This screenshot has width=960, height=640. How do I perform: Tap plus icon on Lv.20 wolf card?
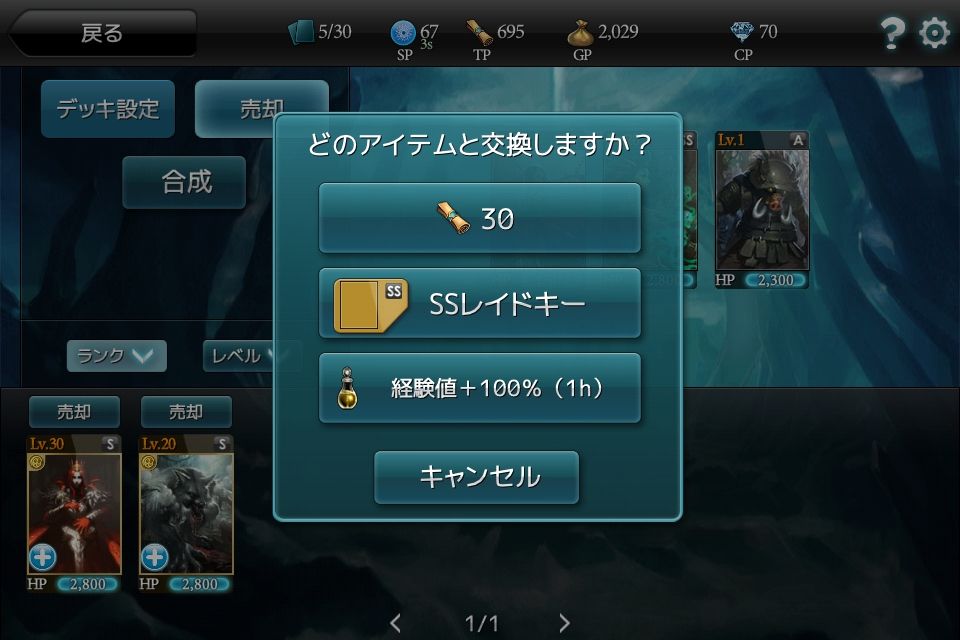(x=154, y=557)
